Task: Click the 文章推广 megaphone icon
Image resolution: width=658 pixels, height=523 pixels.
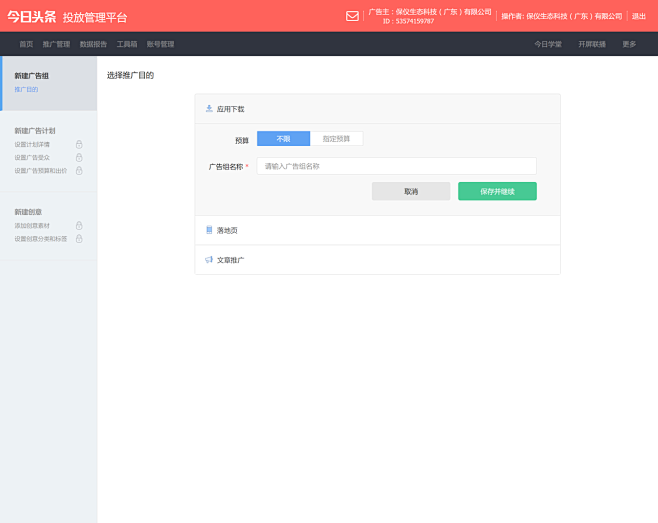Action: (x=209, y=260)
